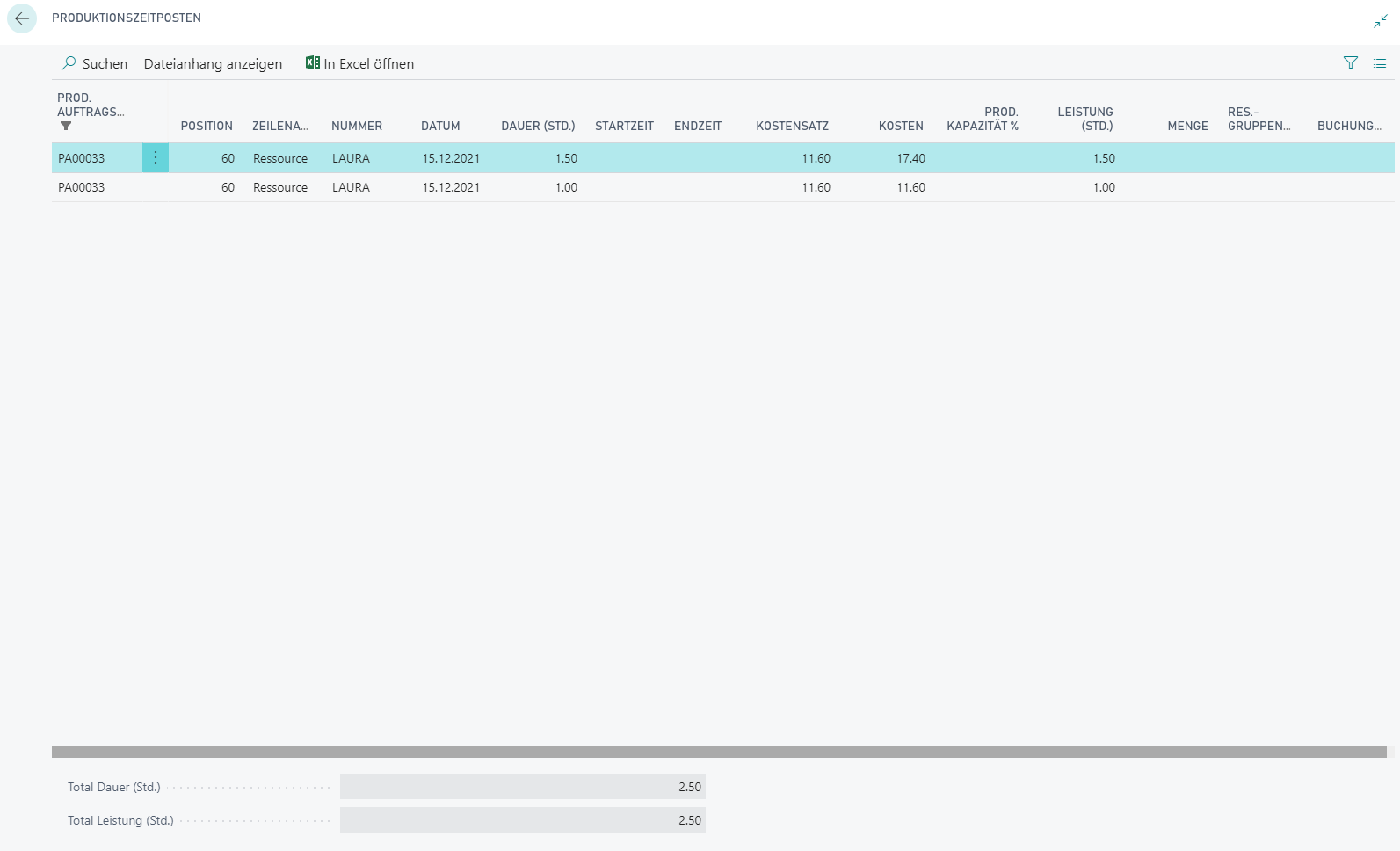Open the Buchung... column header menu
The image size is (1400, 851).
point(1349,126)
